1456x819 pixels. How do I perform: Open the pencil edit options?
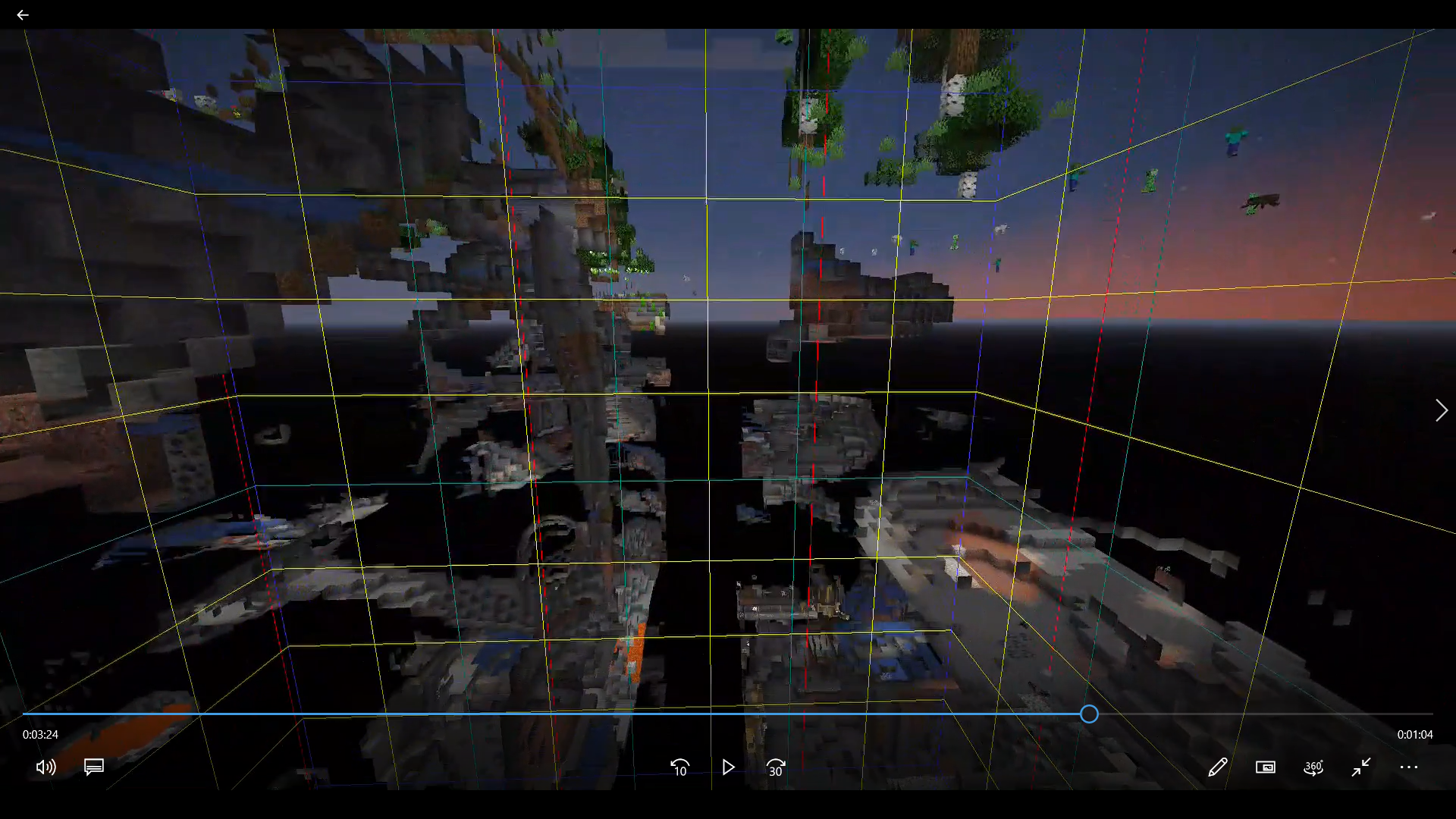[x=1218, y=767]
